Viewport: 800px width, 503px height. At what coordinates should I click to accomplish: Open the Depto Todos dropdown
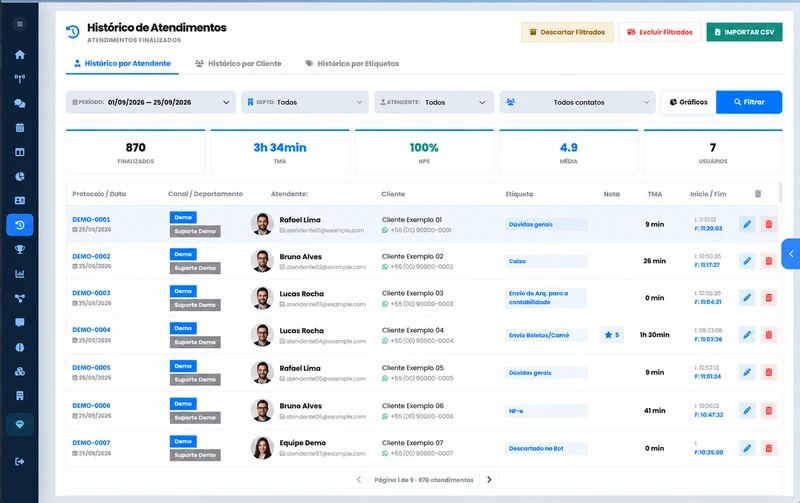point(305,102)
